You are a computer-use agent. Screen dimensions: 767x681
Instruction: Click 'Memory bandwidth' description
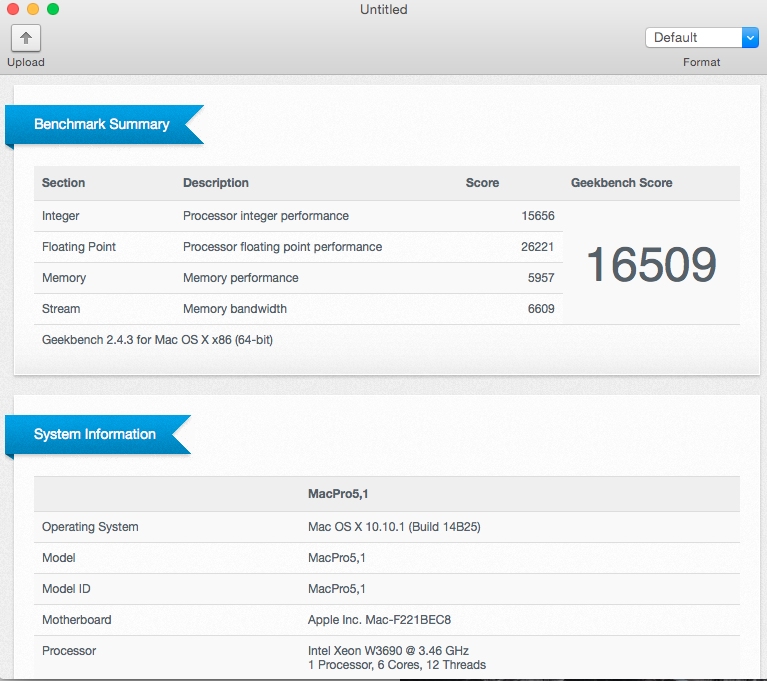click(235, 309)
